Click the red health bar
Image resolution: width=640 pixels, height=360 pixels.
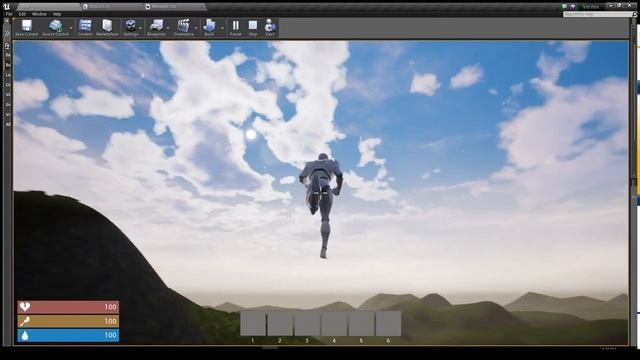(68, 307)
